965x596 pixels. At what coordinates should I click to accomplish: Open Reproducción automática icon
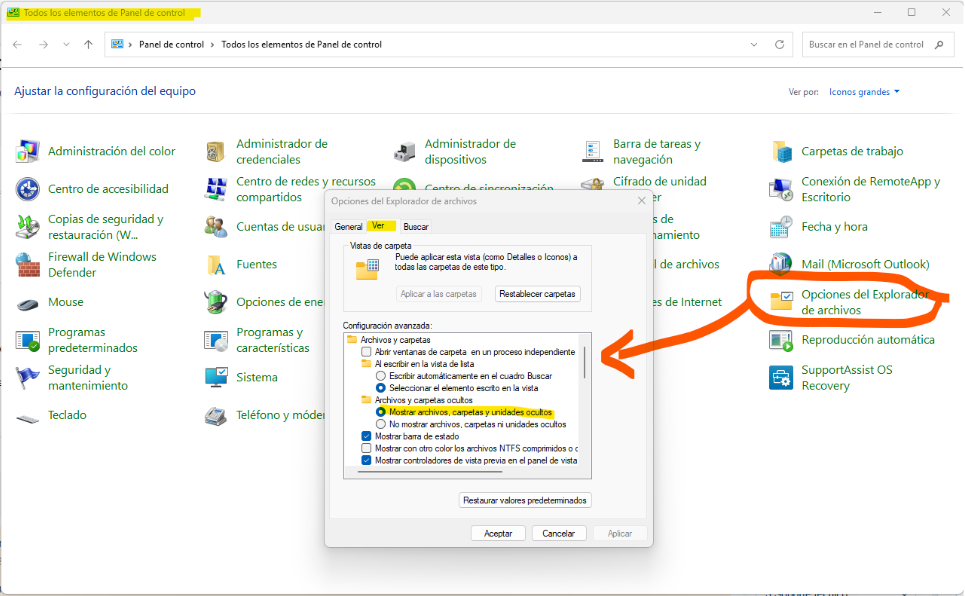pyautogui.click(x=781, y=340)
